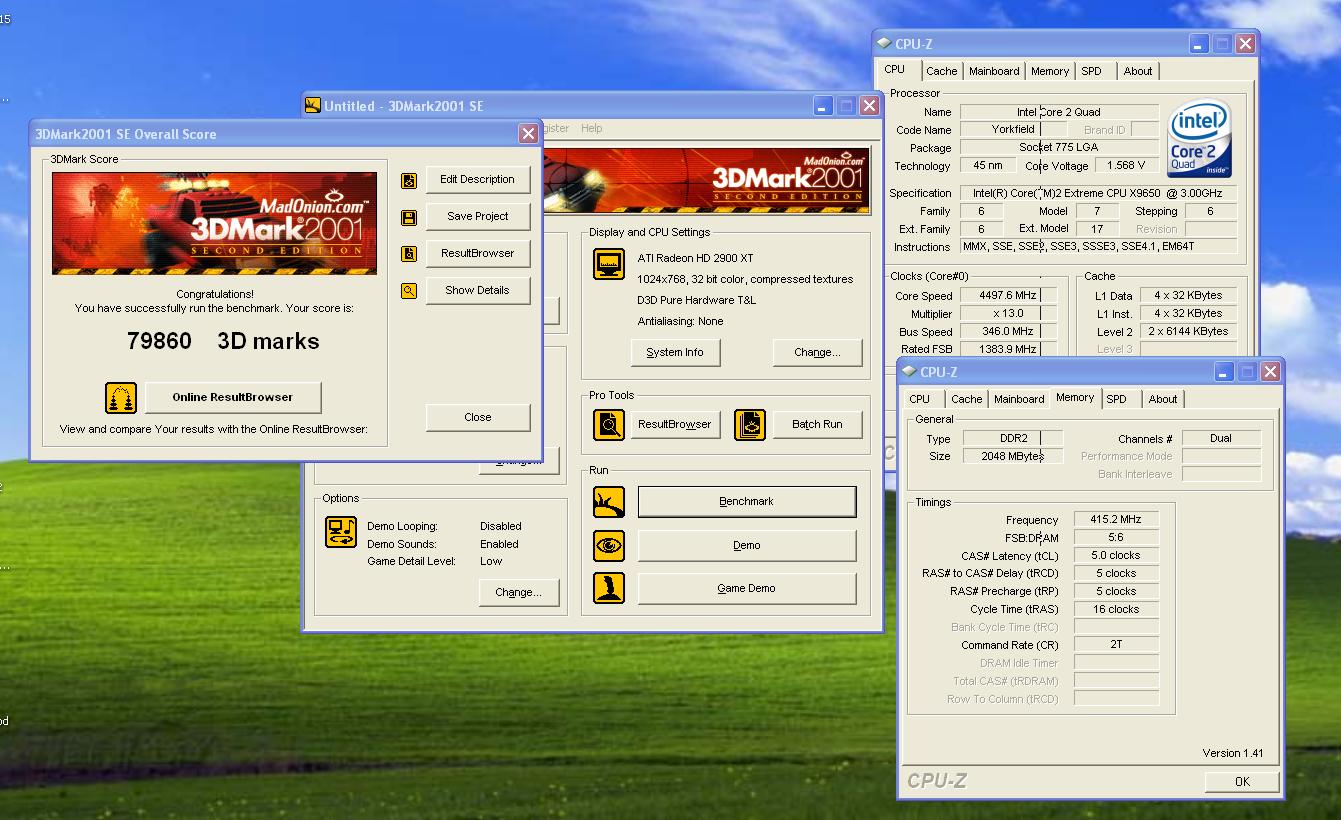Click Change in Display and CPU Settings
Image resolution: width=1341 pixels, height=820 pixels.
point(817,353)
